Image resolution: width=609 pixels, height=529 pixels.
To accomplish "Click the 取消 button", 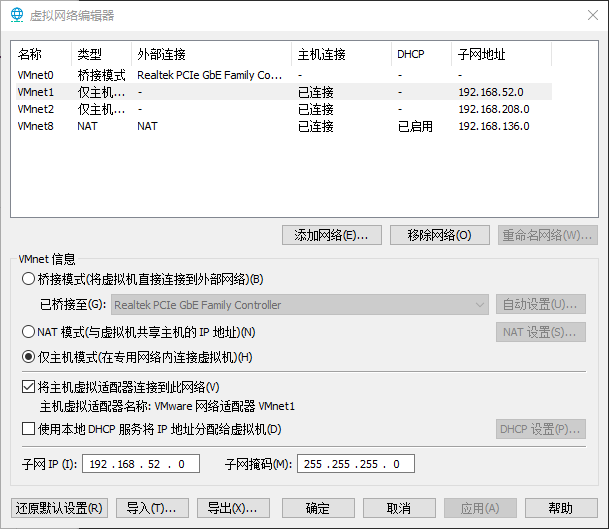I will [399, 508].
